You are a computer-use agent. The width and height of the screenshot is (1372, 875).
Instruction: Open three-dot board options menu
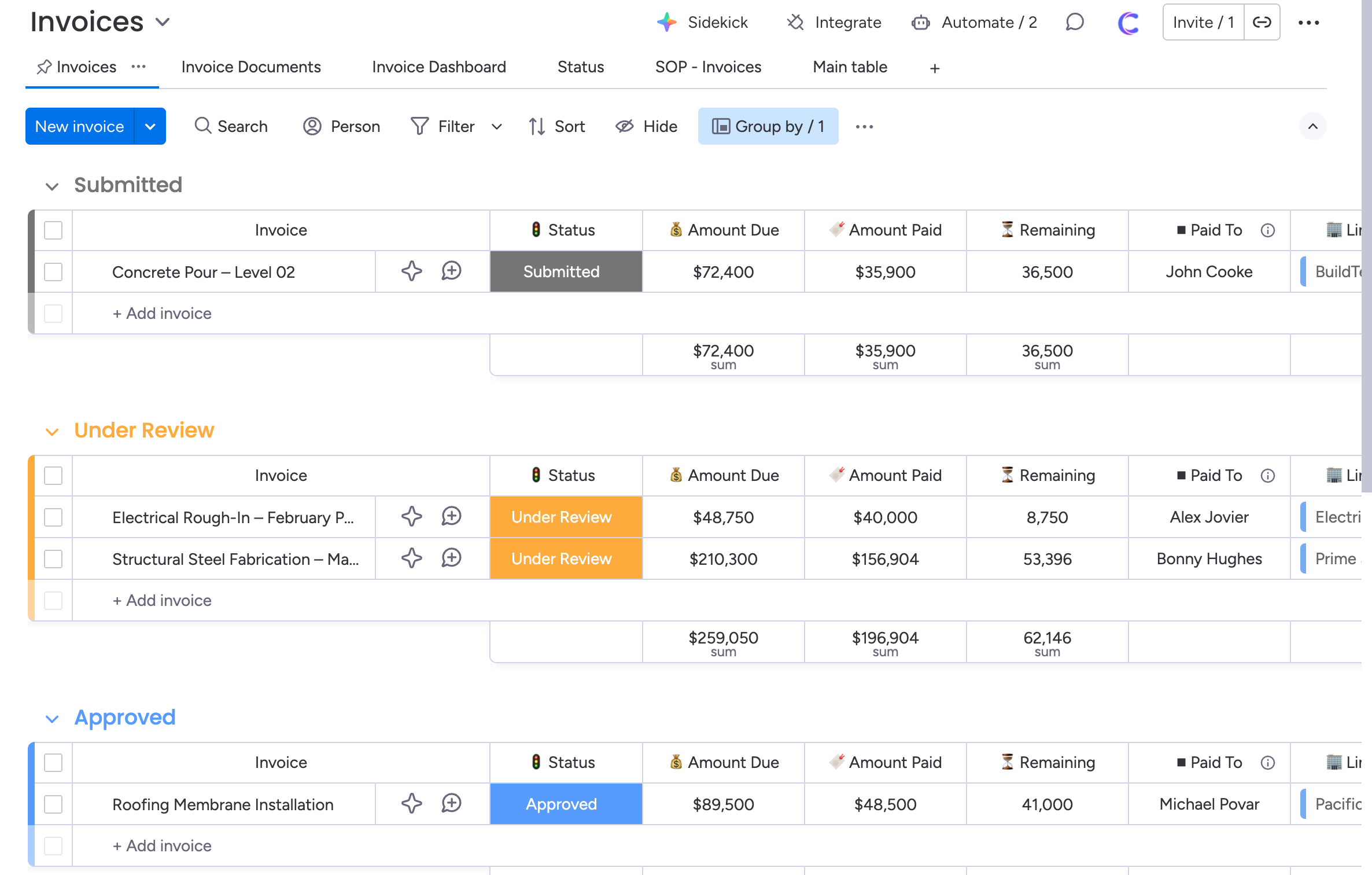coord(1308,23)
